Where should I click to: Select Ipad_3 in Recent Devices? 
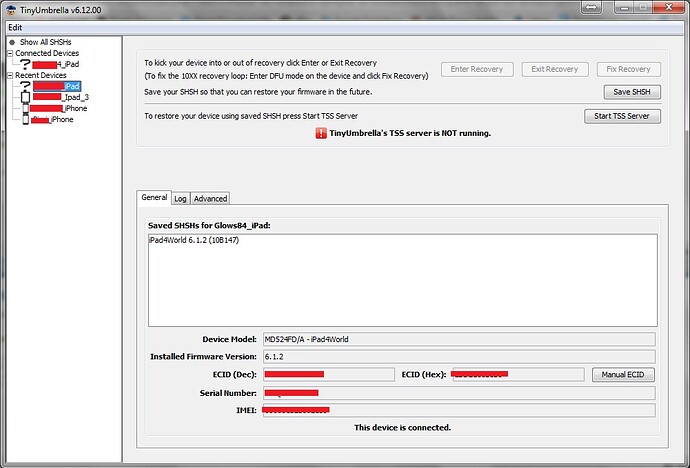click(75, 97)
